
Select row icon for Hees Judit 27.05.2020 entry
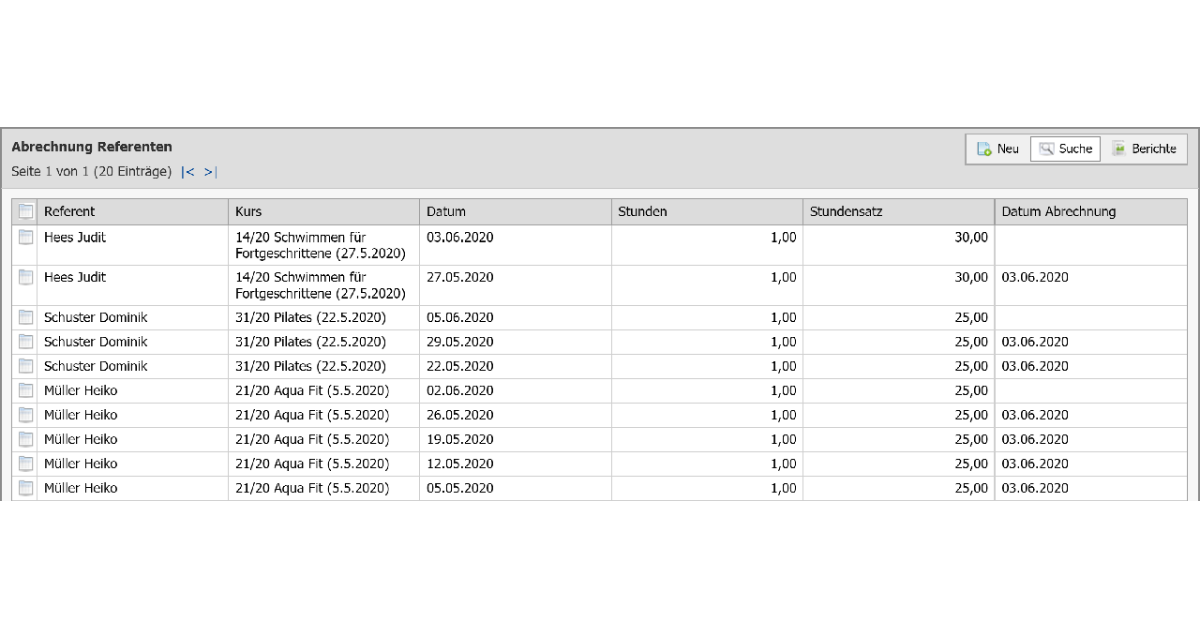26,278
